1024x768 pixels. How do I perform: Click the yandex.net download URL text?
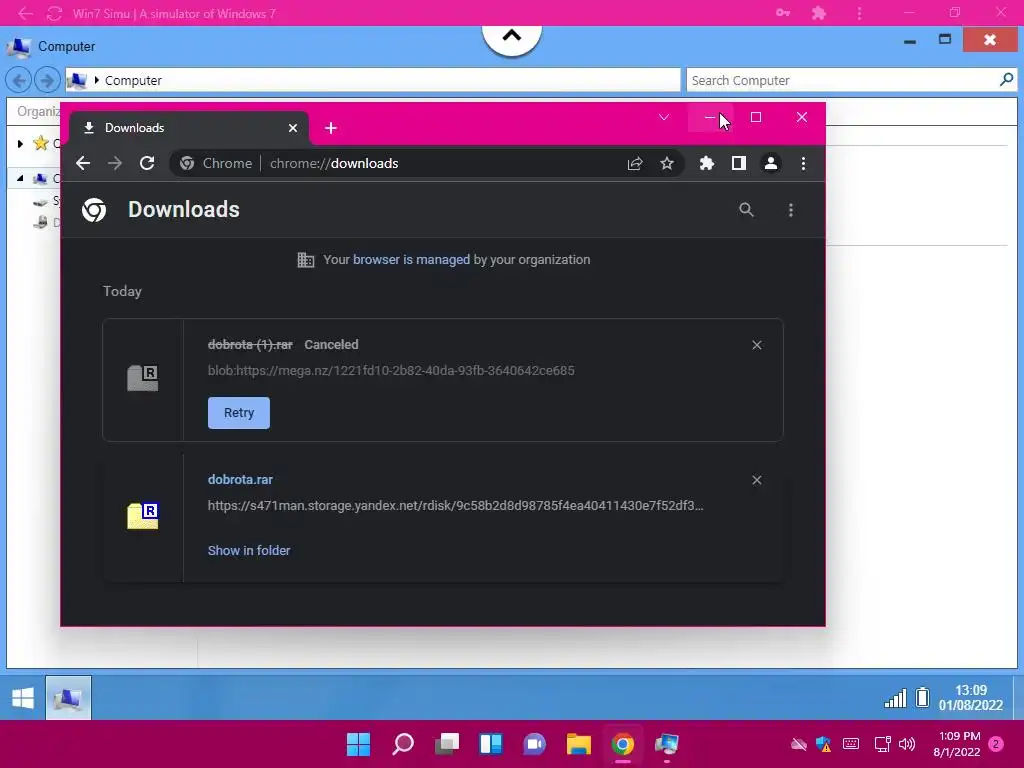point(455,505)
